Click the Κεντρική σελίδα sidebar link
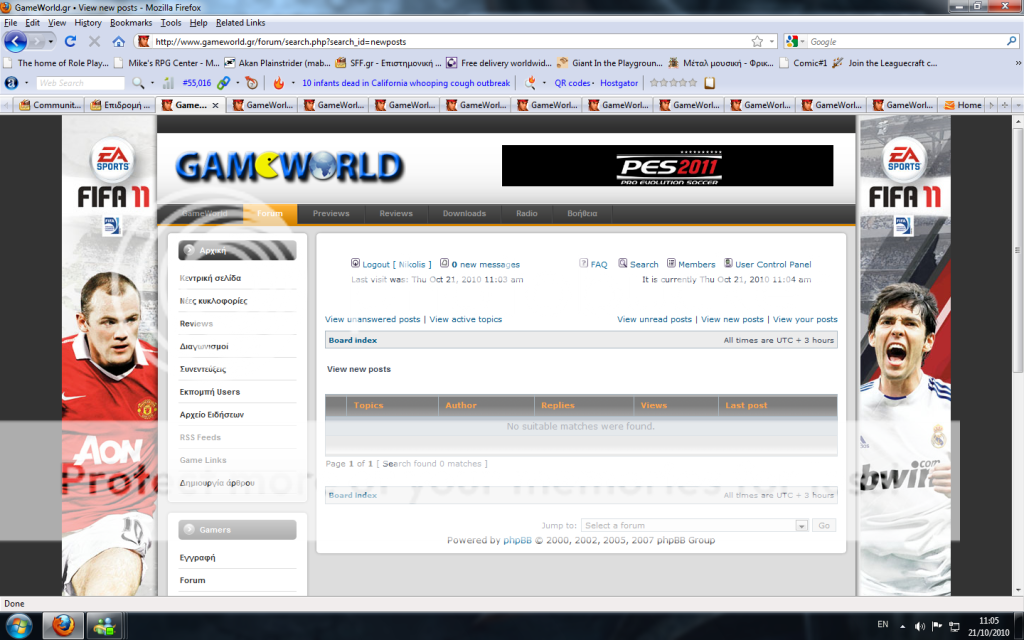Screen dimensions: 1024x640 [210, 278]
